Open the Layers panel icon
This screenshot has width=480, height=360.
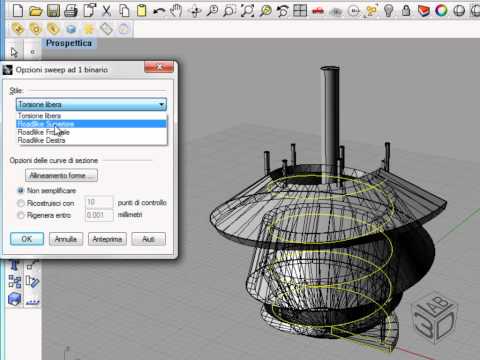coord(424,11)
